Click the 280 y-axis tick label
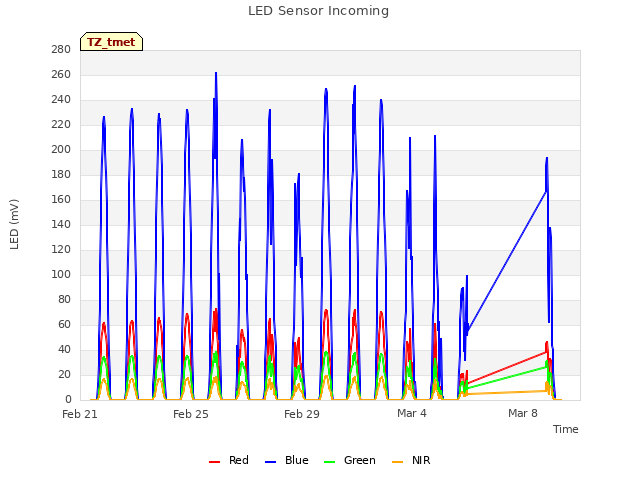Screen dimensions: 640x480 click(x=61, y=49)
